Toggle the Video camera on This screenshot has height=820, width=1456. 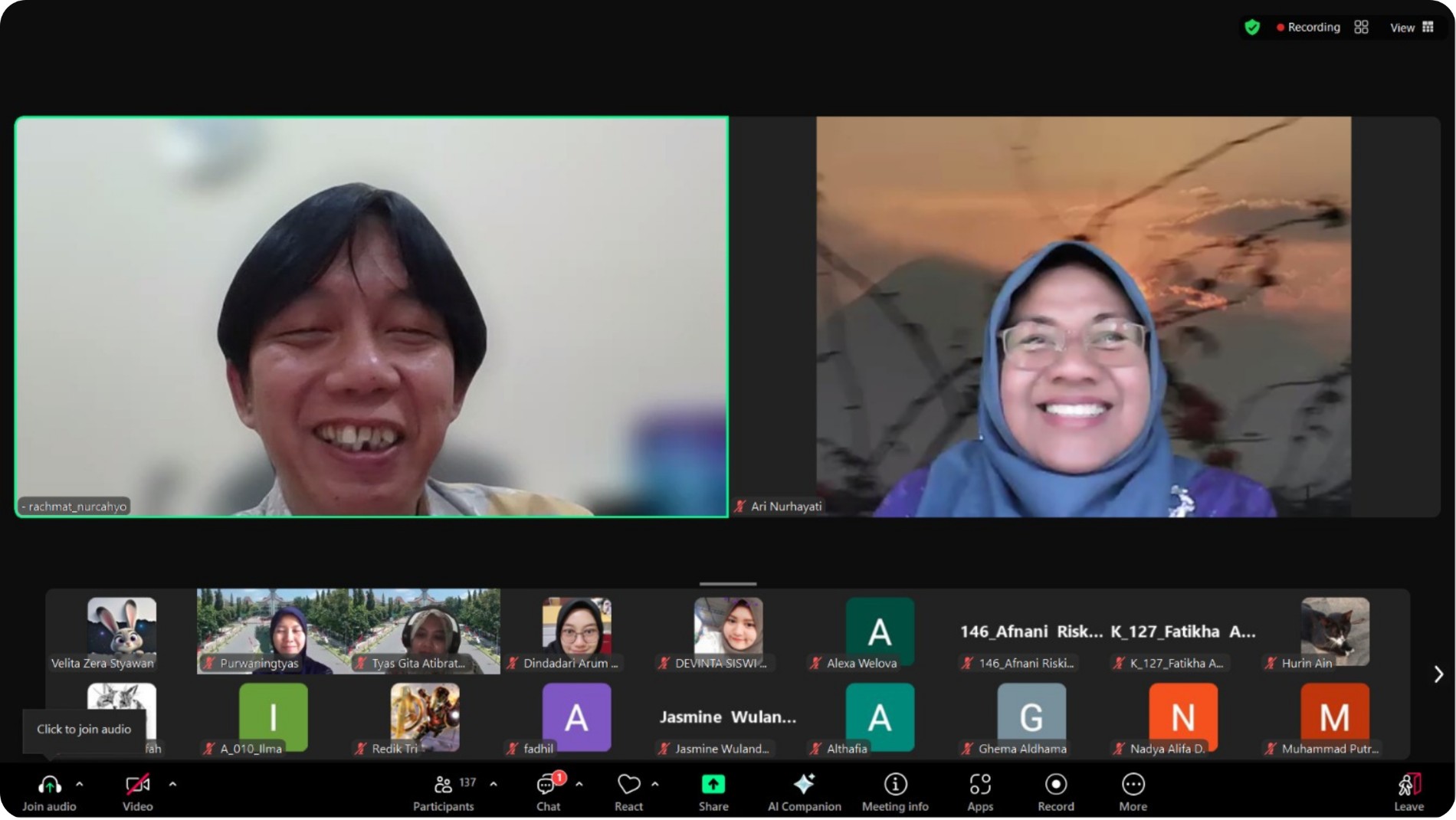pos(138,792)
